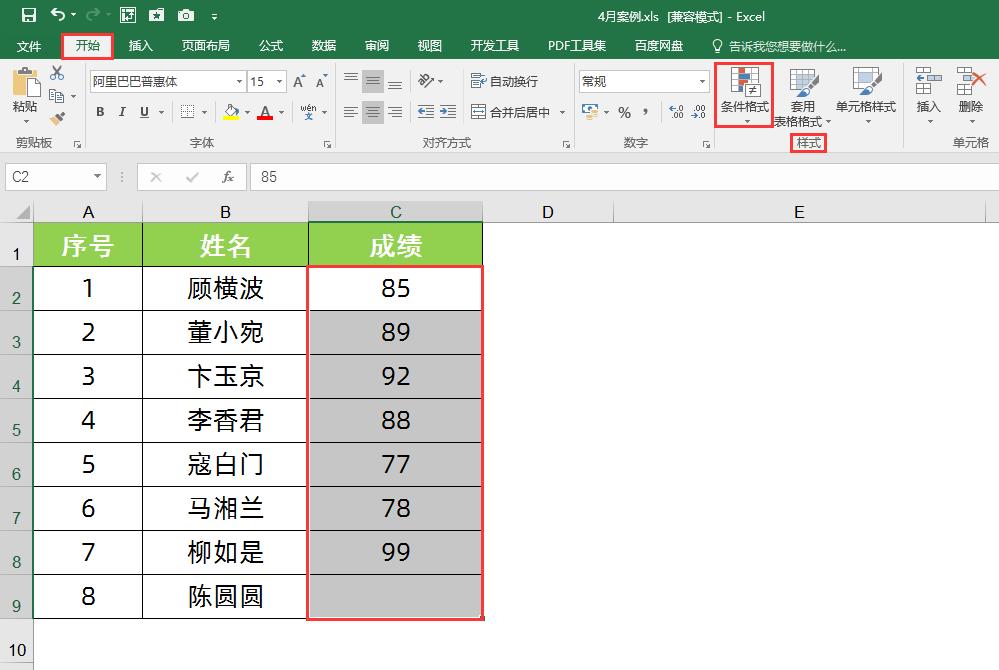Toggle underline formatting with U icon
Screen dimensions: 999x670
coord(144,112)
